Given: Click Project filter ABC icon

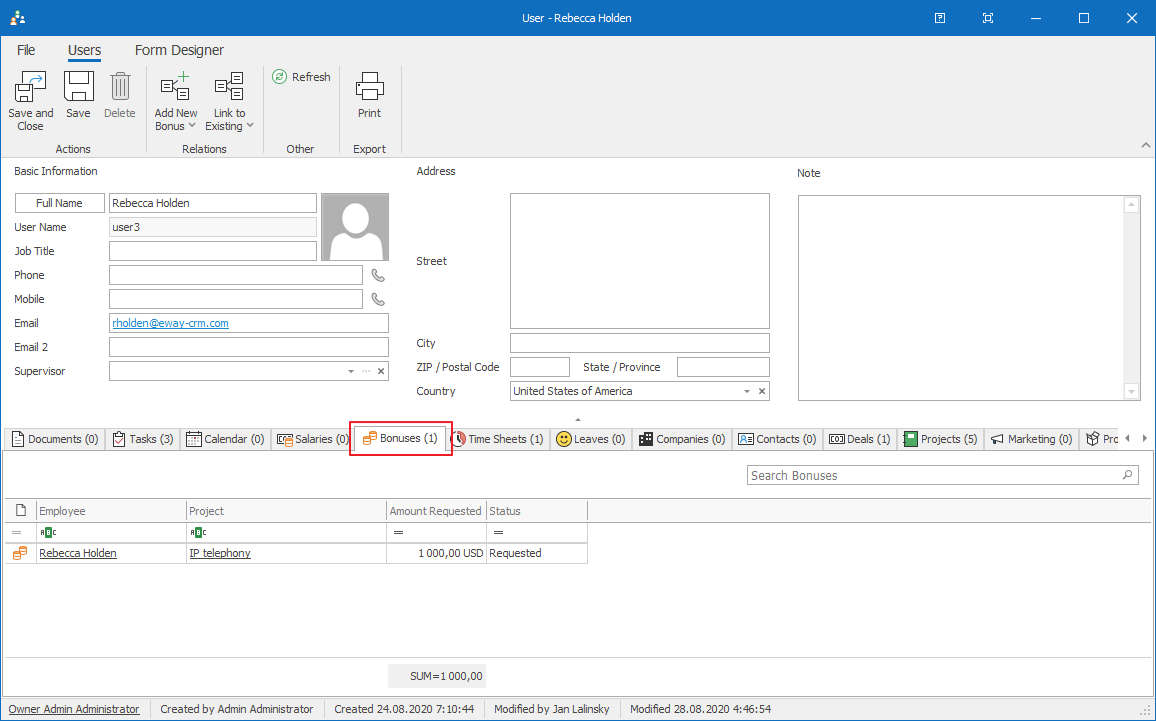Looking at the screenshot, I should point(198,532).
